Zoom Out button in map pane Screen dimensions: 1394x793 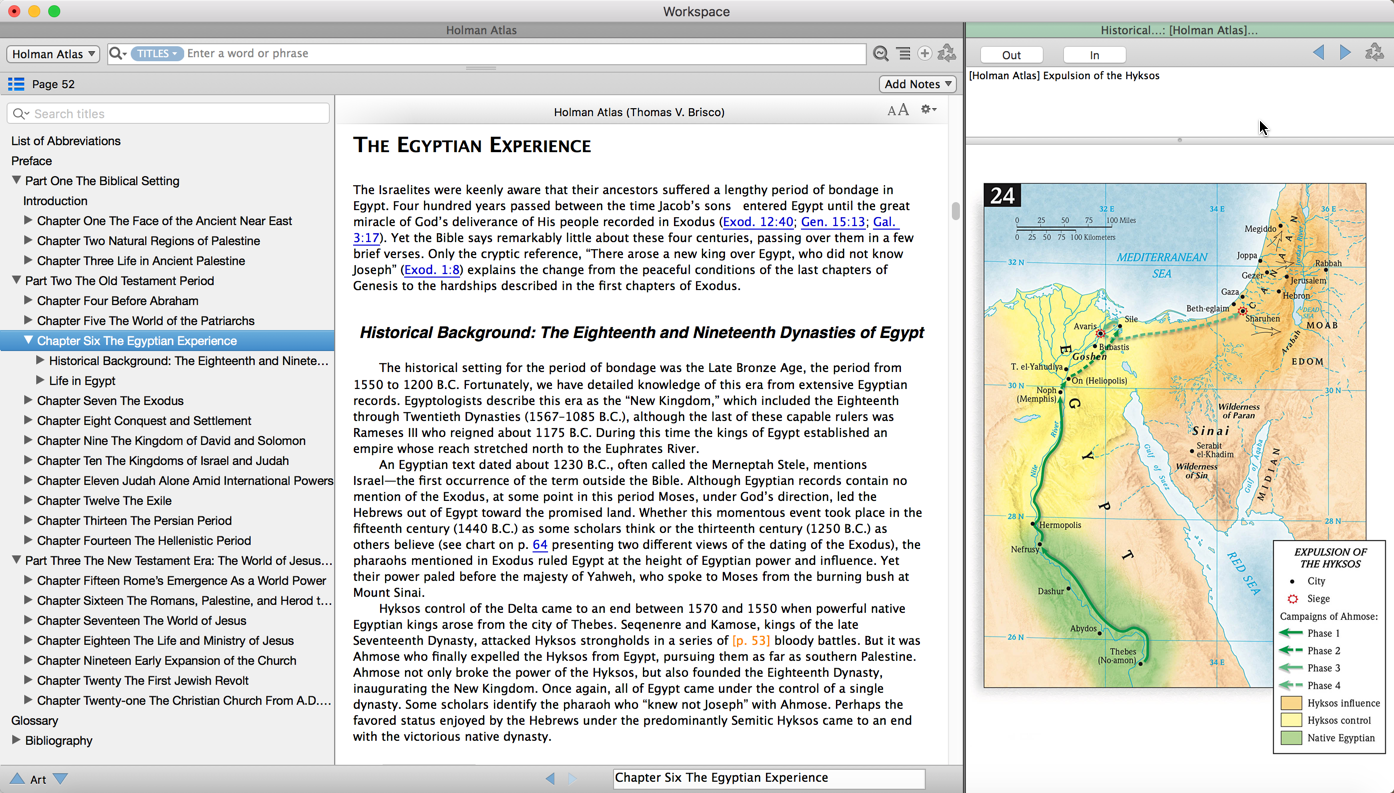(x=1012, y=55)
